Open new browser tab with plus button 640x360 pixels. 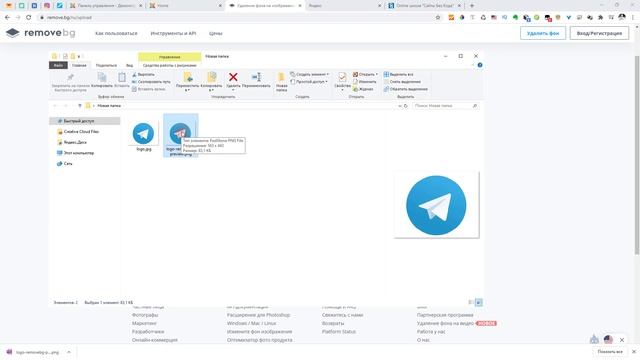(472, 6)
